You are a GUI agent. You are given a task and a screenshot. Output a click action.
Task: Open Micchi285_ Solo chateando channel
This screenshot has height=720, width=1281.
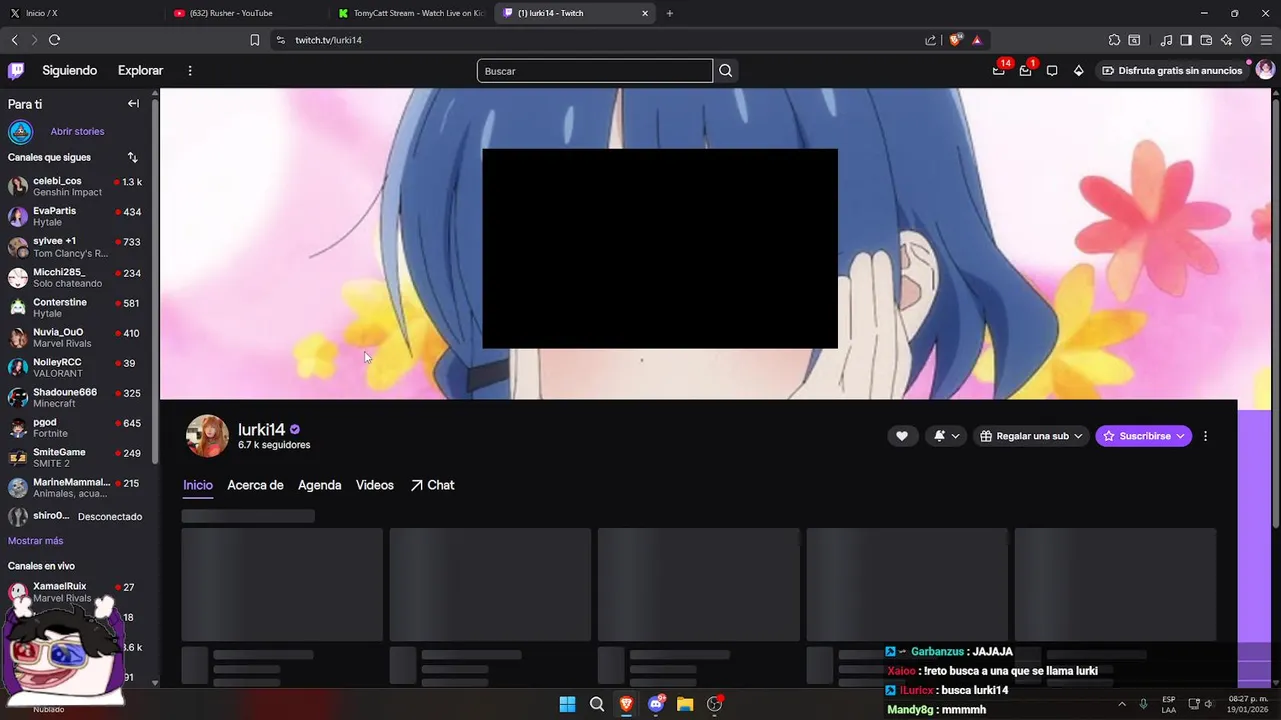pyautogui.click(x=75, y=277)
